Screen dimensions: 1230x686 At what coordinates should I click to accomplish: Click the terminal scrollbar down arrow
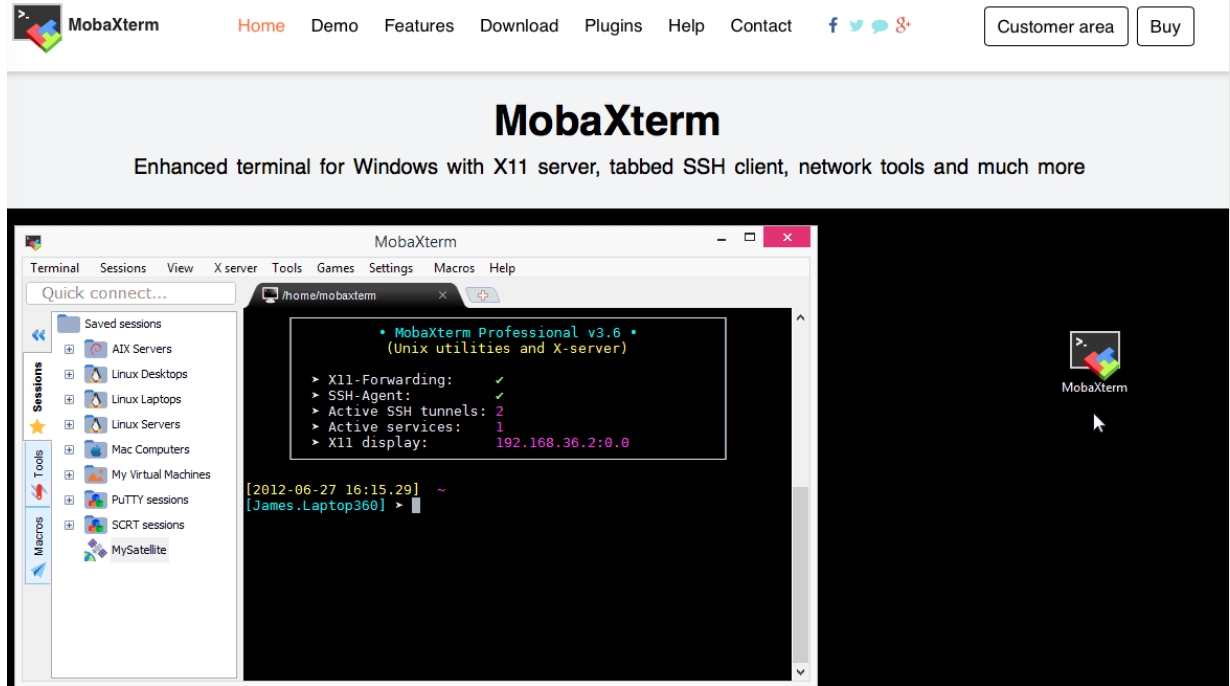click(799, 673)
